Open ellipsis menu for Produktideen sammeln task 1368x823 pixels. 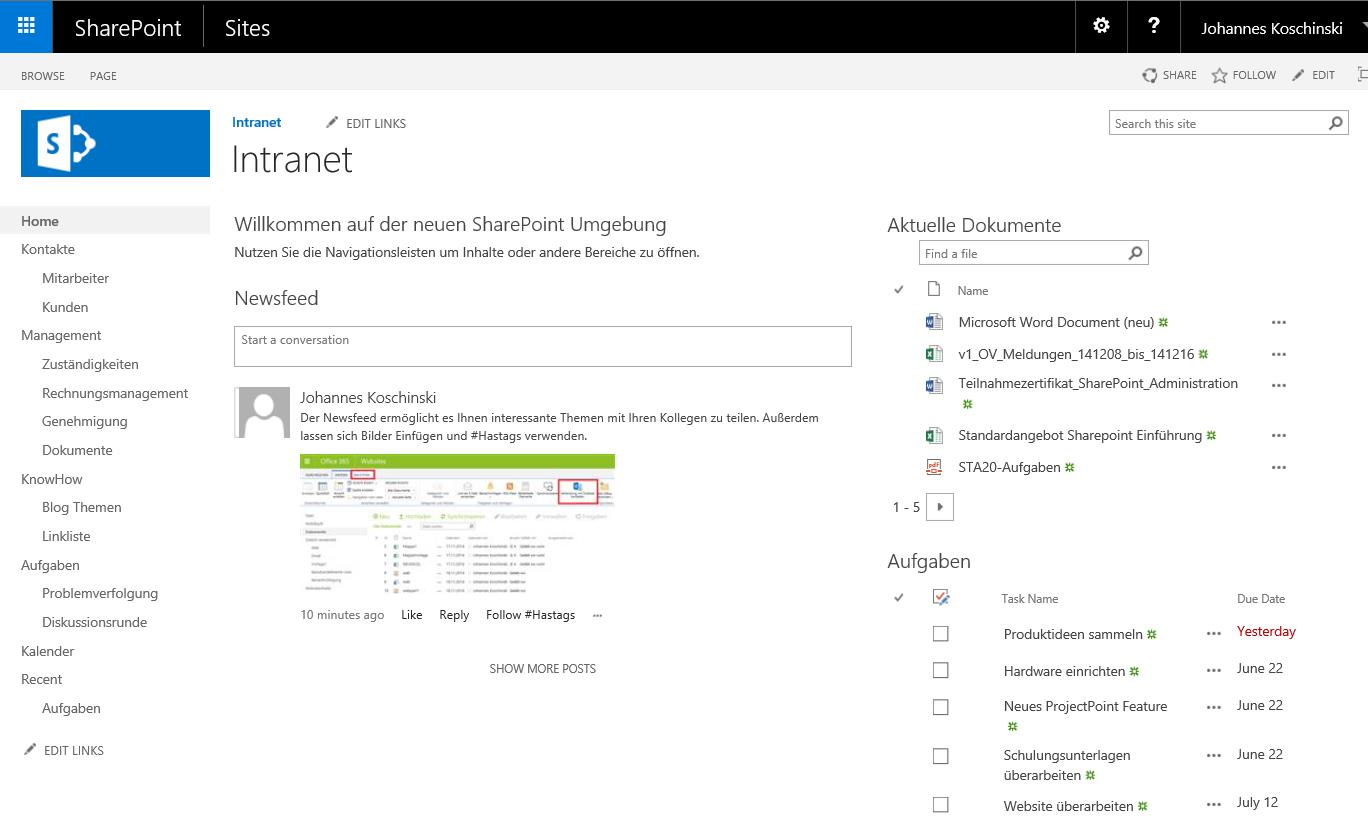1214,634
